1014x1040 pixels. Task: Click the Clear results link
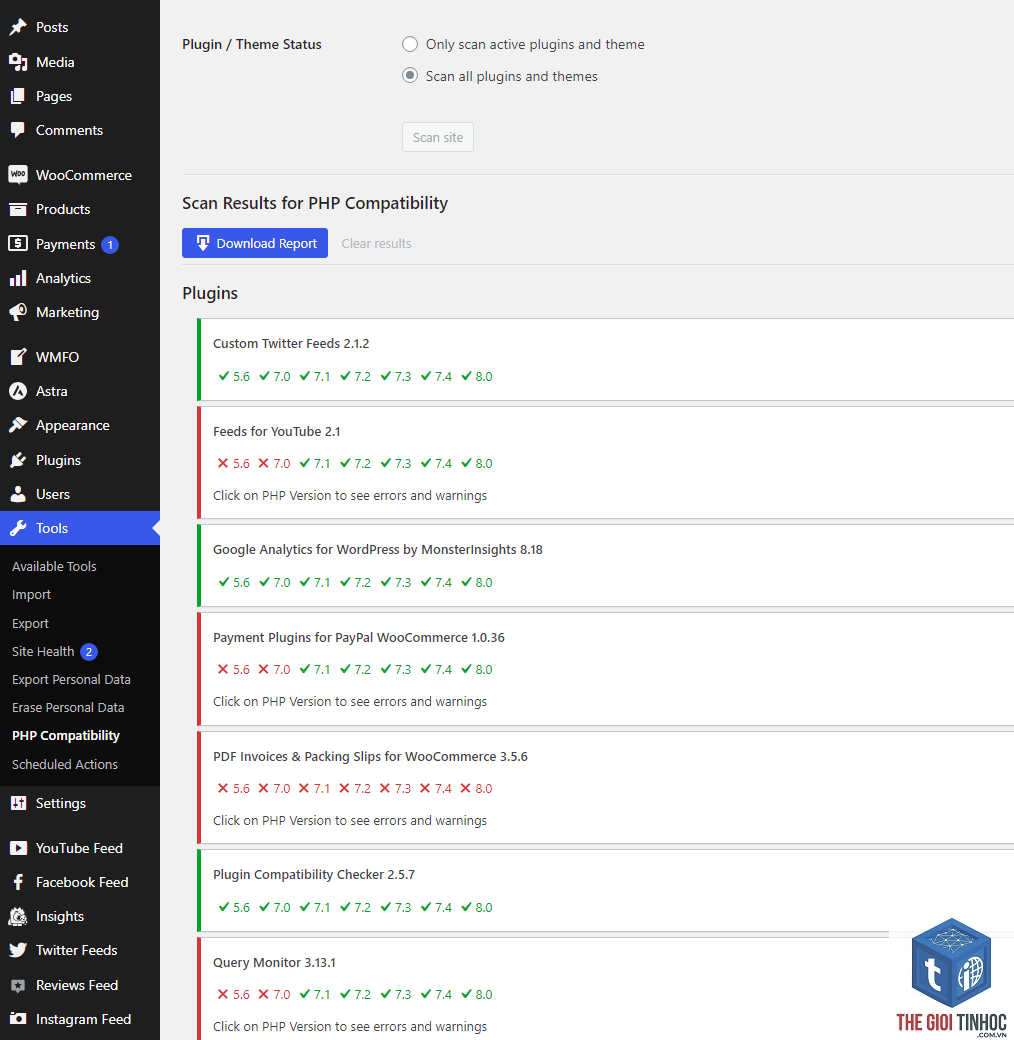pos(376,243)
